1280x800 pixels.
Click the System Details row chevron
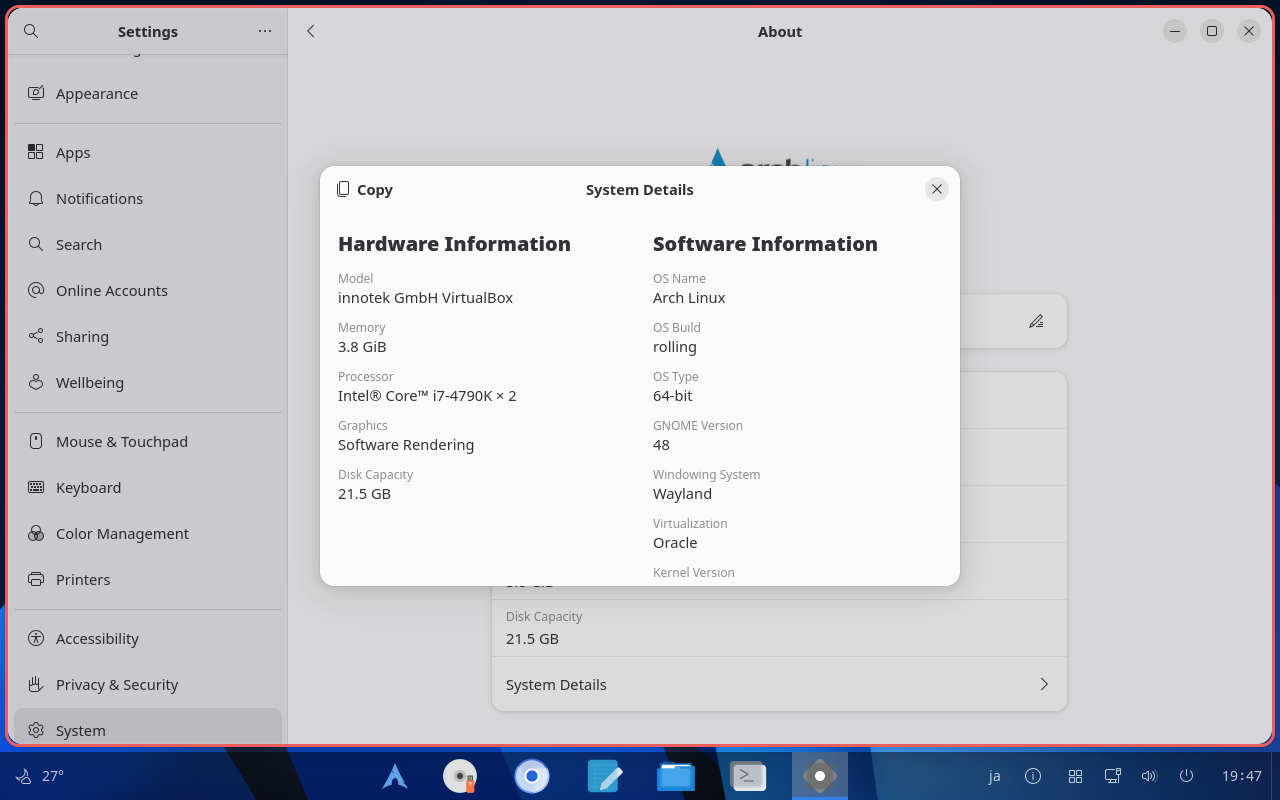(x=1044, y=684)
